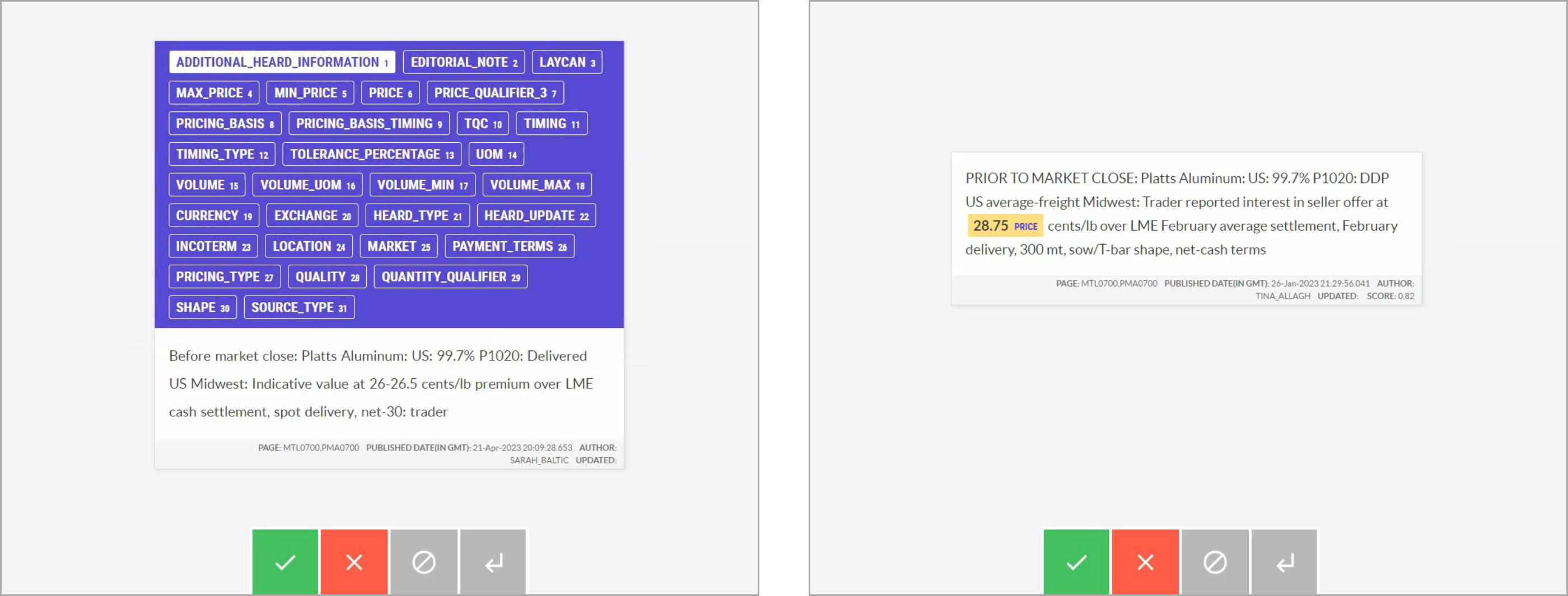The width and height of the screenshot is (1568, 596).
Task: Undo using arrow under the TINA_ALLAGH card
Action: [x=1284, y=561]
